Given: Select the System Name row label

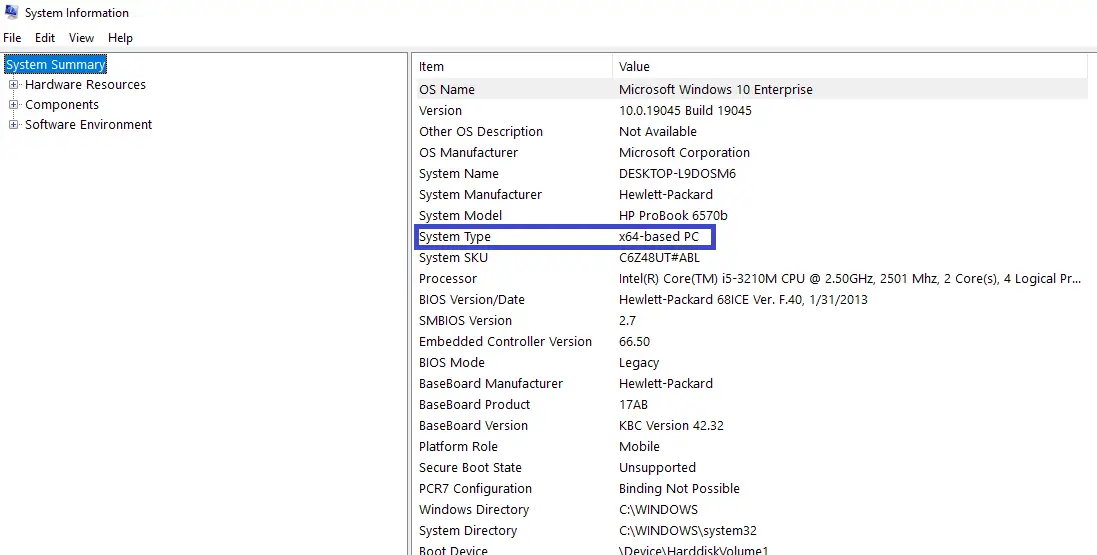Looking at the screenshot, I should 458,174.
